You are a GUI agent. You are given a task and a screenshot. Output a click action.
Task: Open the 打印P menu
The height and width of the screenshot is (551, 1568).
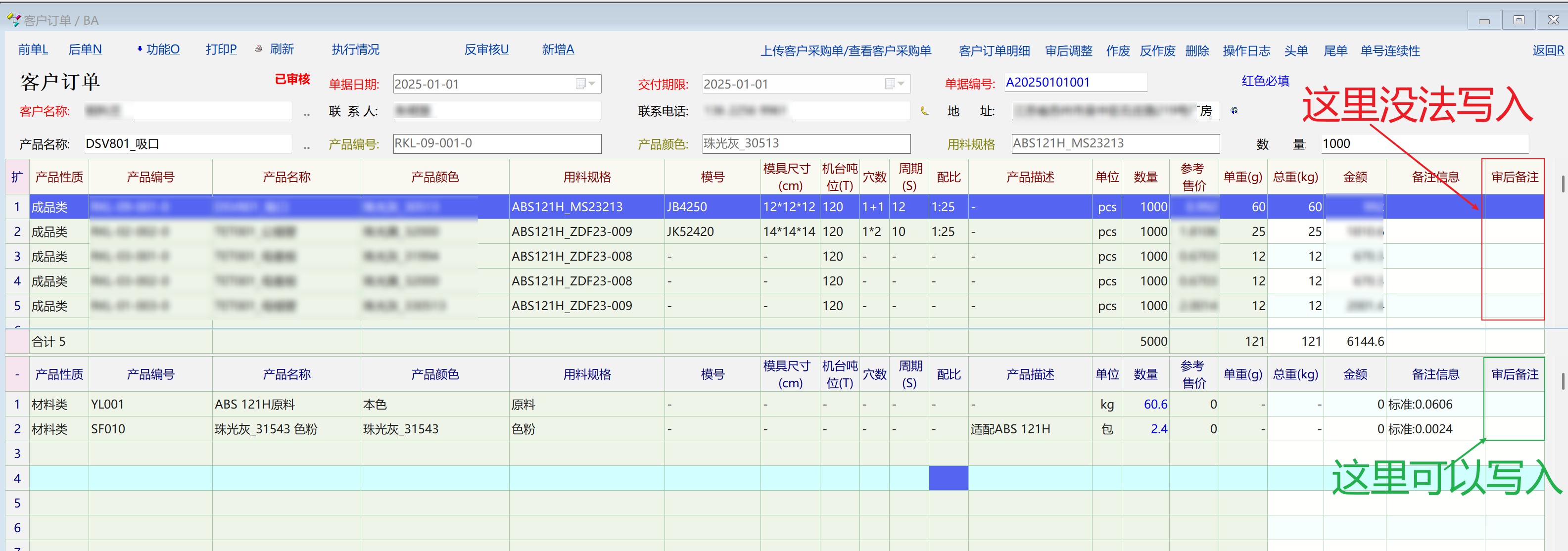(x=221, y=49)
